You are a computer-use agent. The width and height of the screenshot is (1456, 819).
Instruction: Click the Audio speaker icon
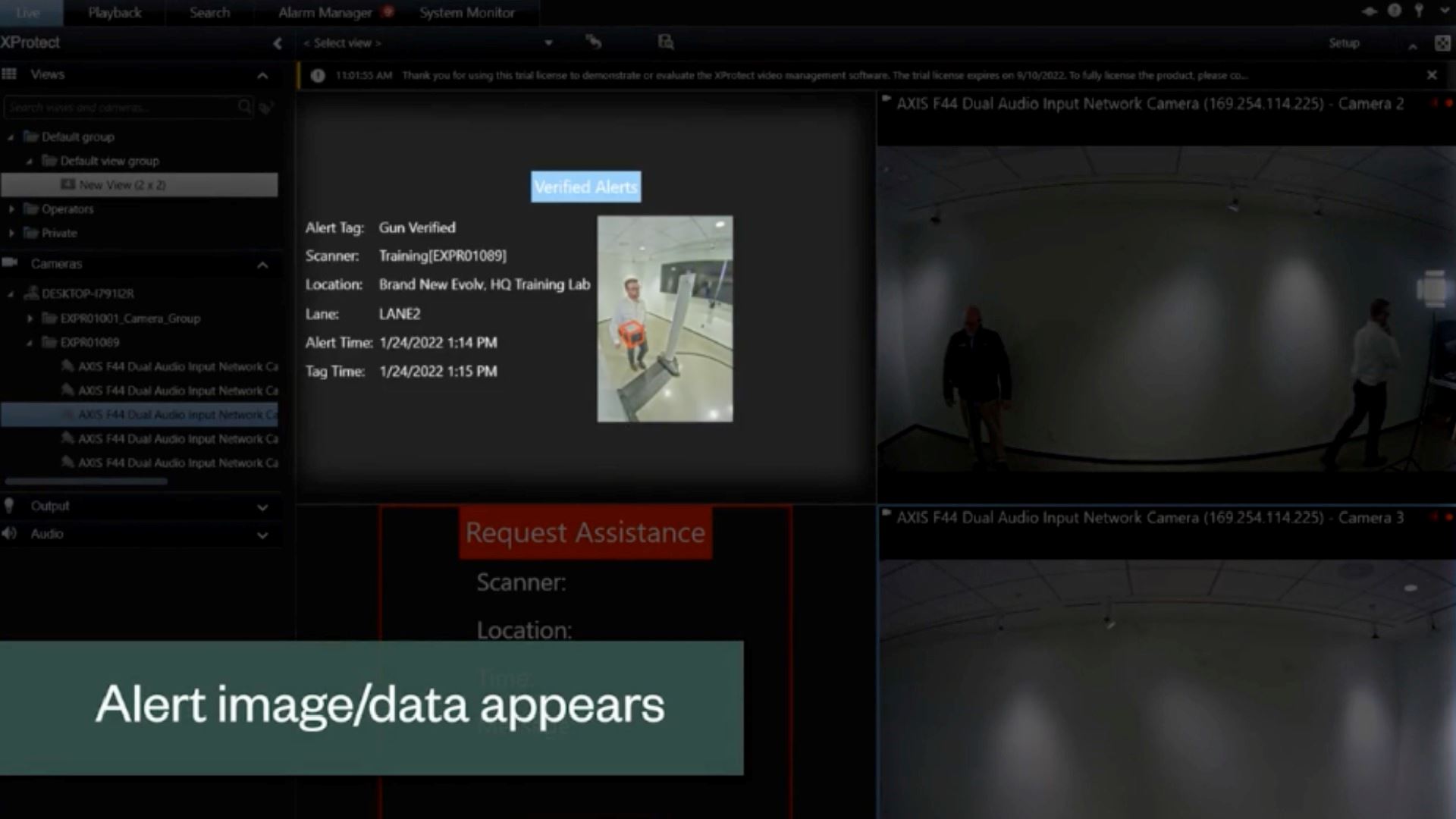click(9, 533)
